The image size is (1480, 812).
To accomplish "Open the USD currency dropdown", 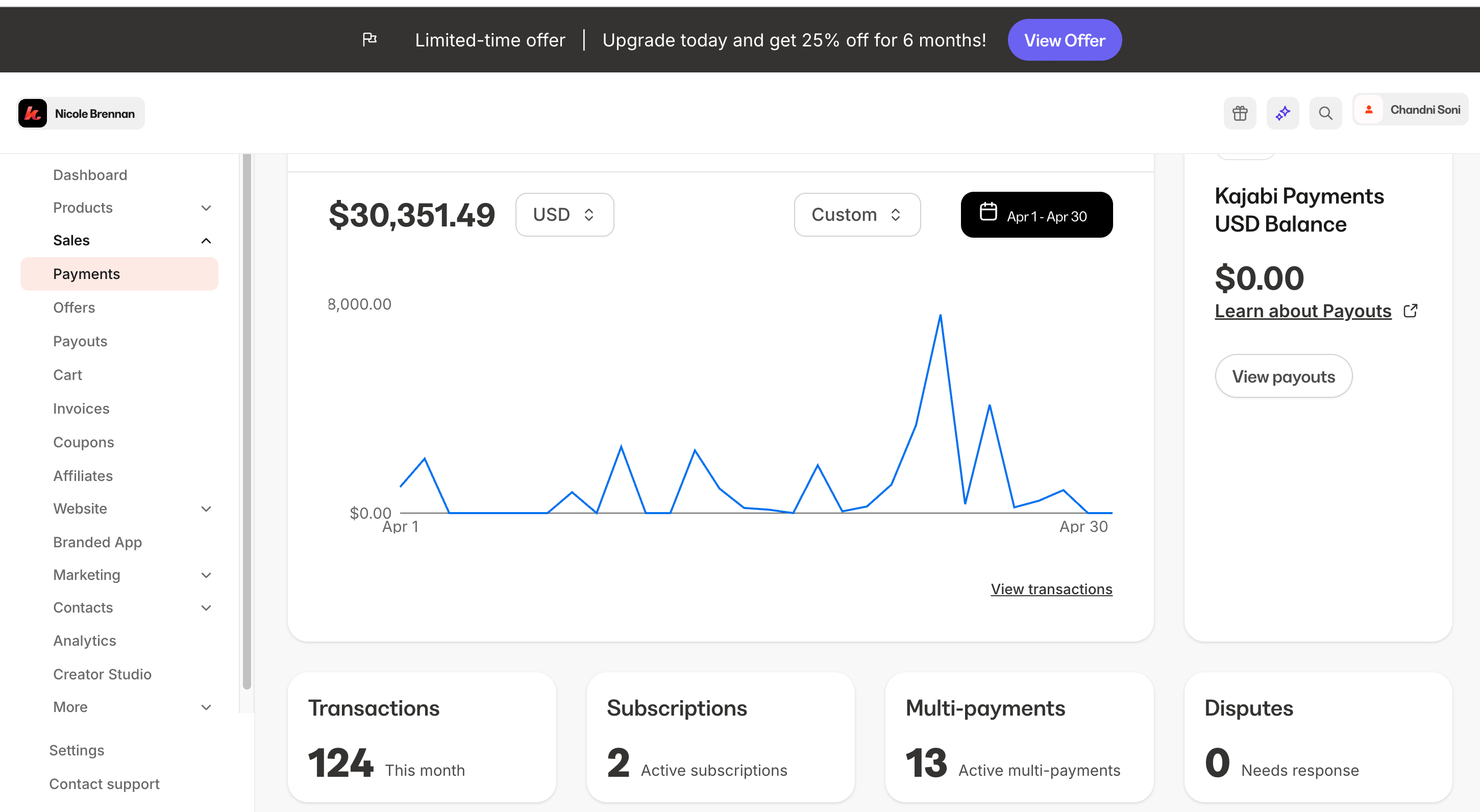I will [564, 214].
